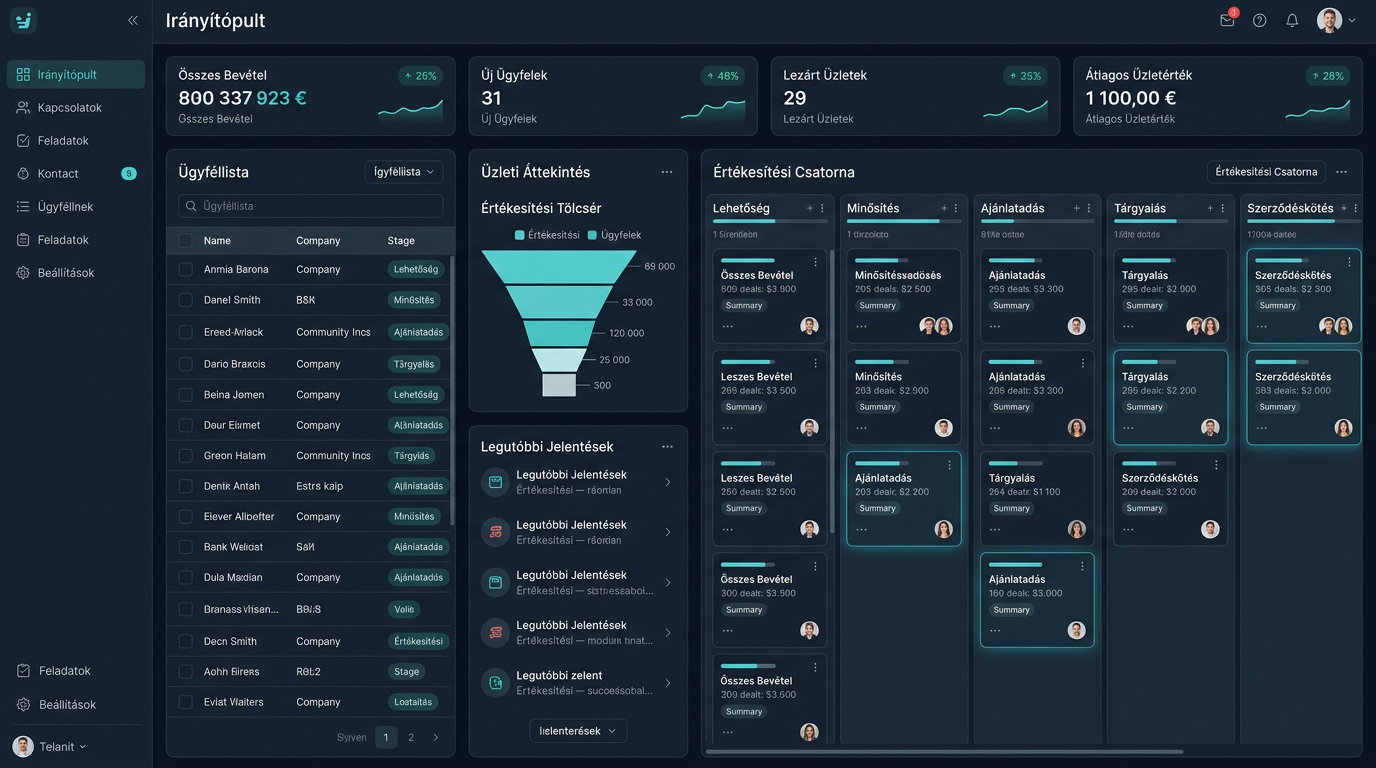
Task: Open the Ajánlatadás column options menu
Action: pyautogui.click(x=1089, y=208)
